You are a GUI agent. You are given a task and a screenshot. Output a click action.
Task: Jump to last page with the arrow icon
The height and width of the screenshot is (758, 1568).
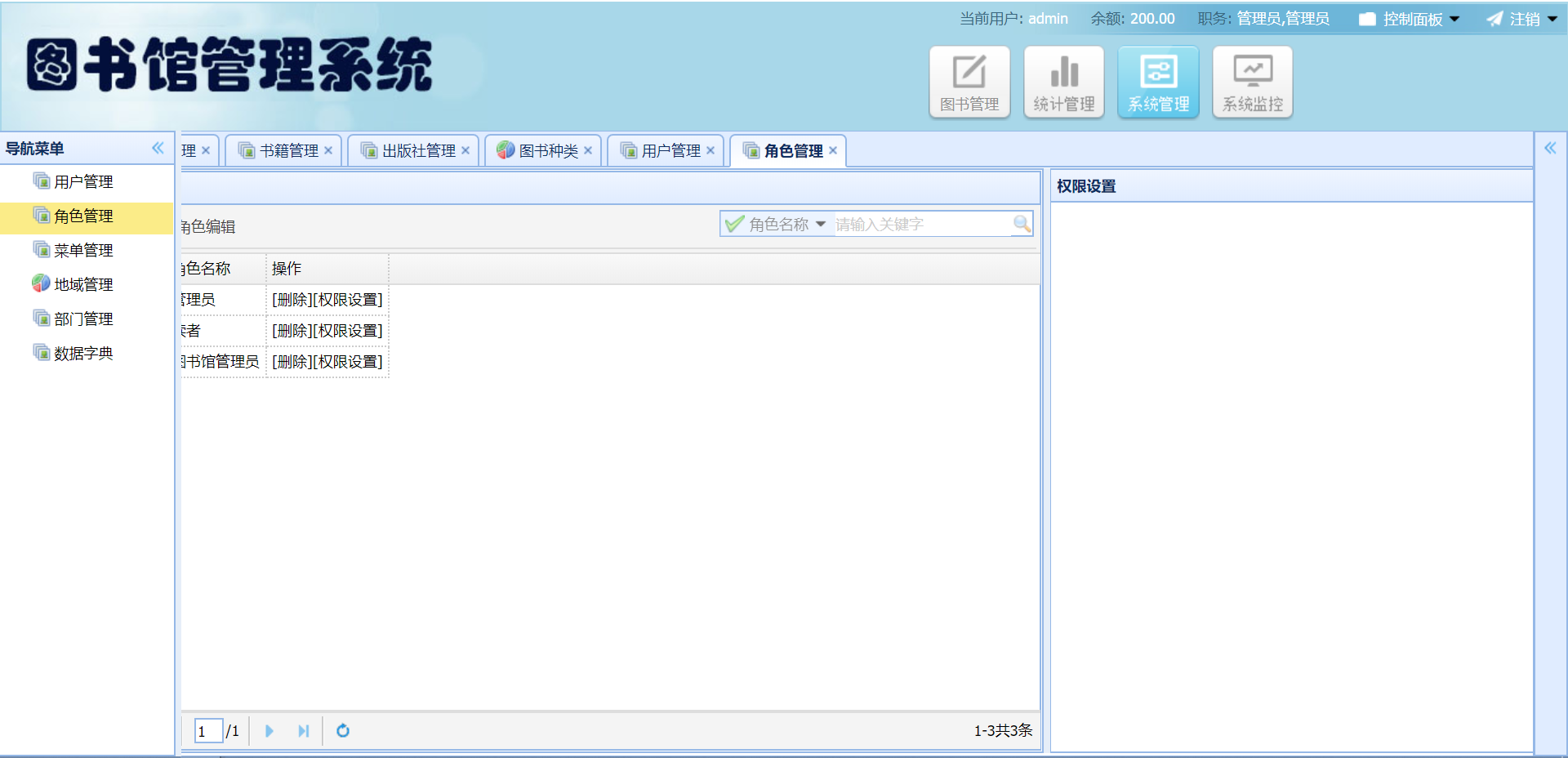click(303, 731)
